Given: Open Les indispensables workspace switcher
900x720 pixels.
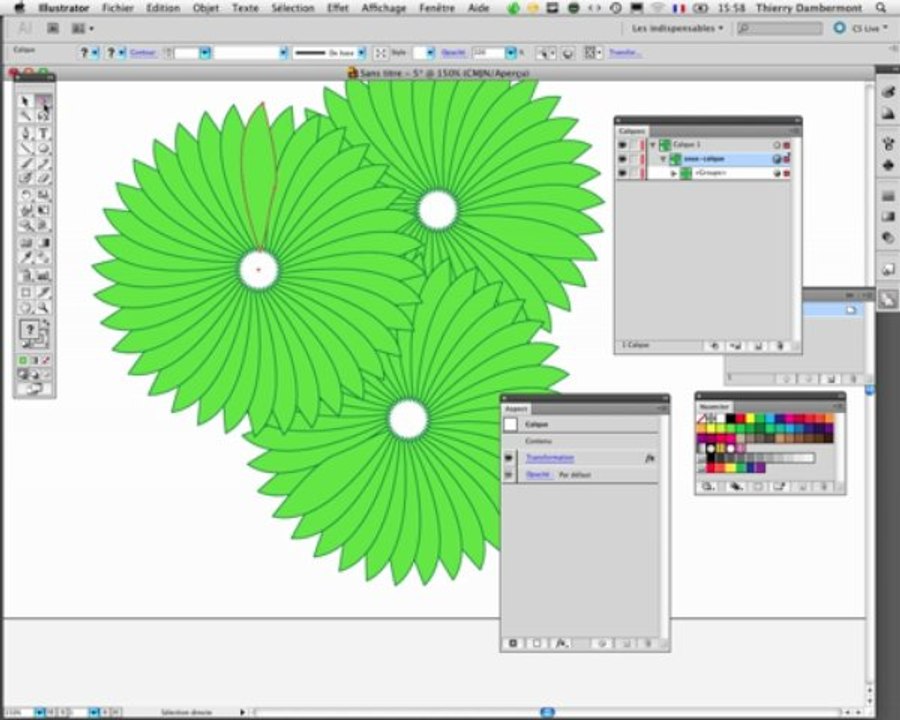Looking at the screenshot, I should click(x=677, y=28).
